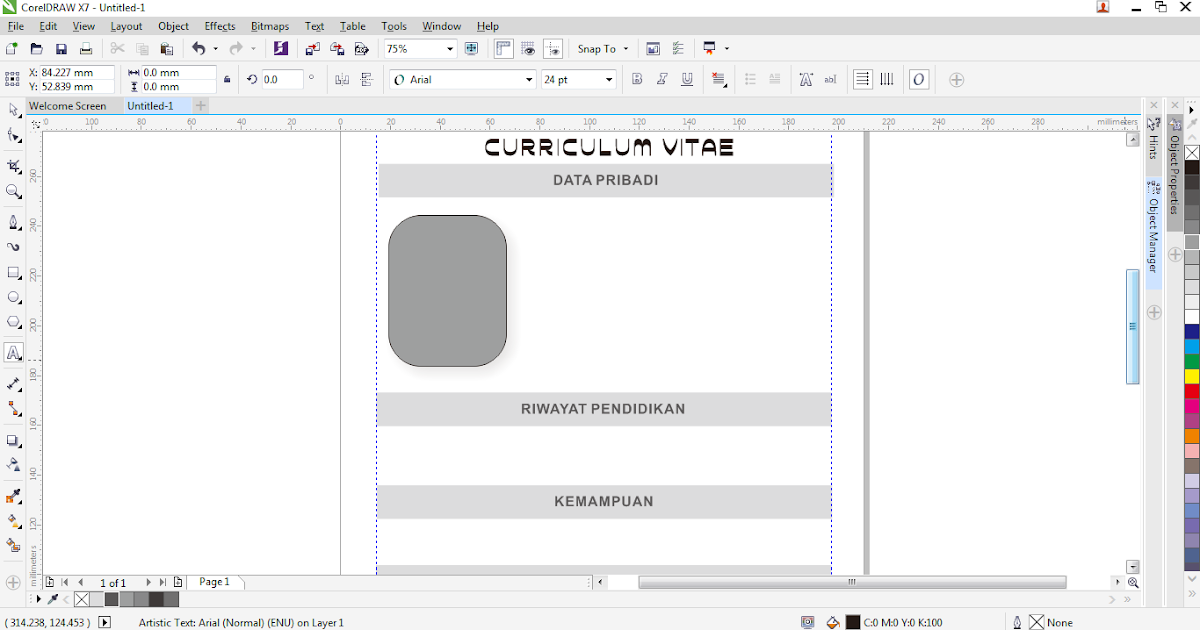Open the Bitmaps menu

coord(269,26)
